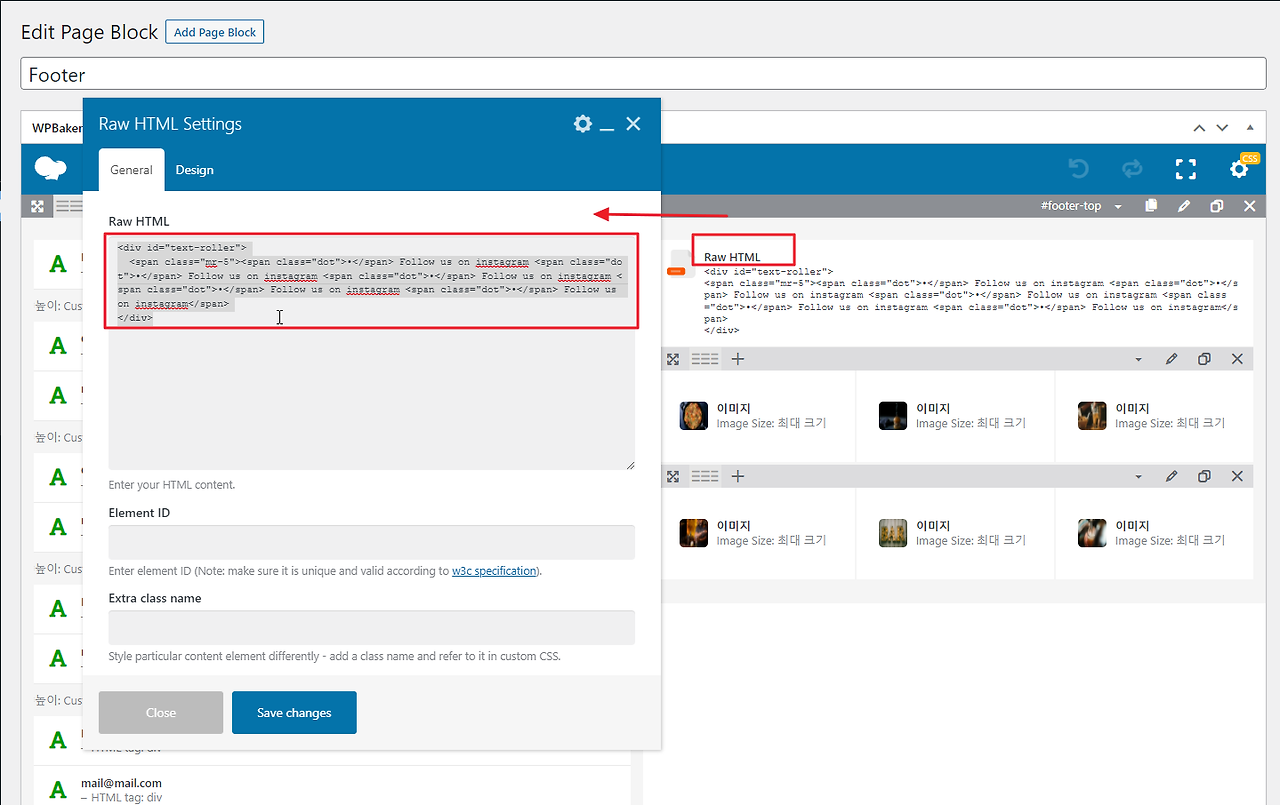
Task: Click the WPBakery cloud logo
Action: pos(50,168)
